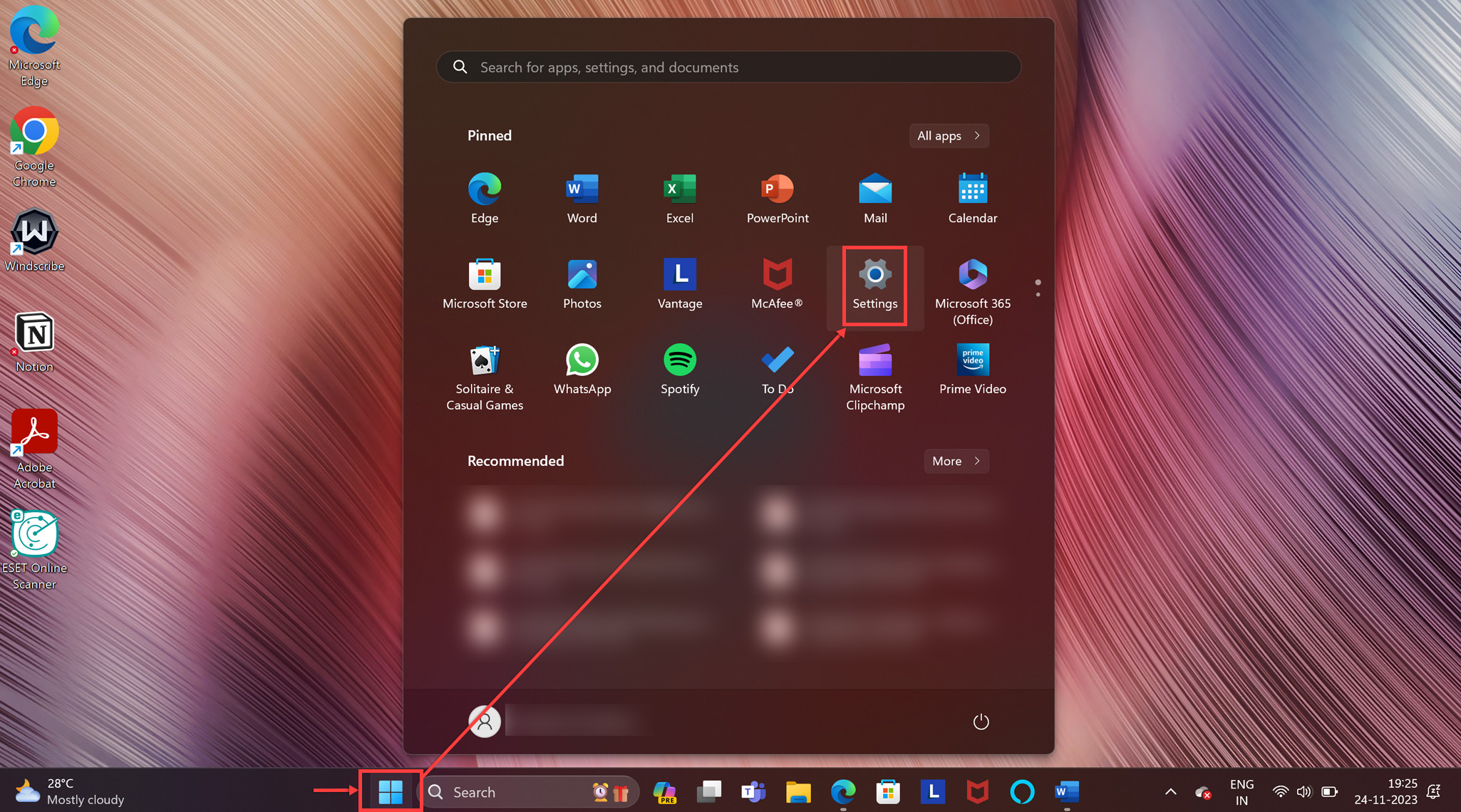
Task: Go to next pinned apps page
Action: 1038,294
